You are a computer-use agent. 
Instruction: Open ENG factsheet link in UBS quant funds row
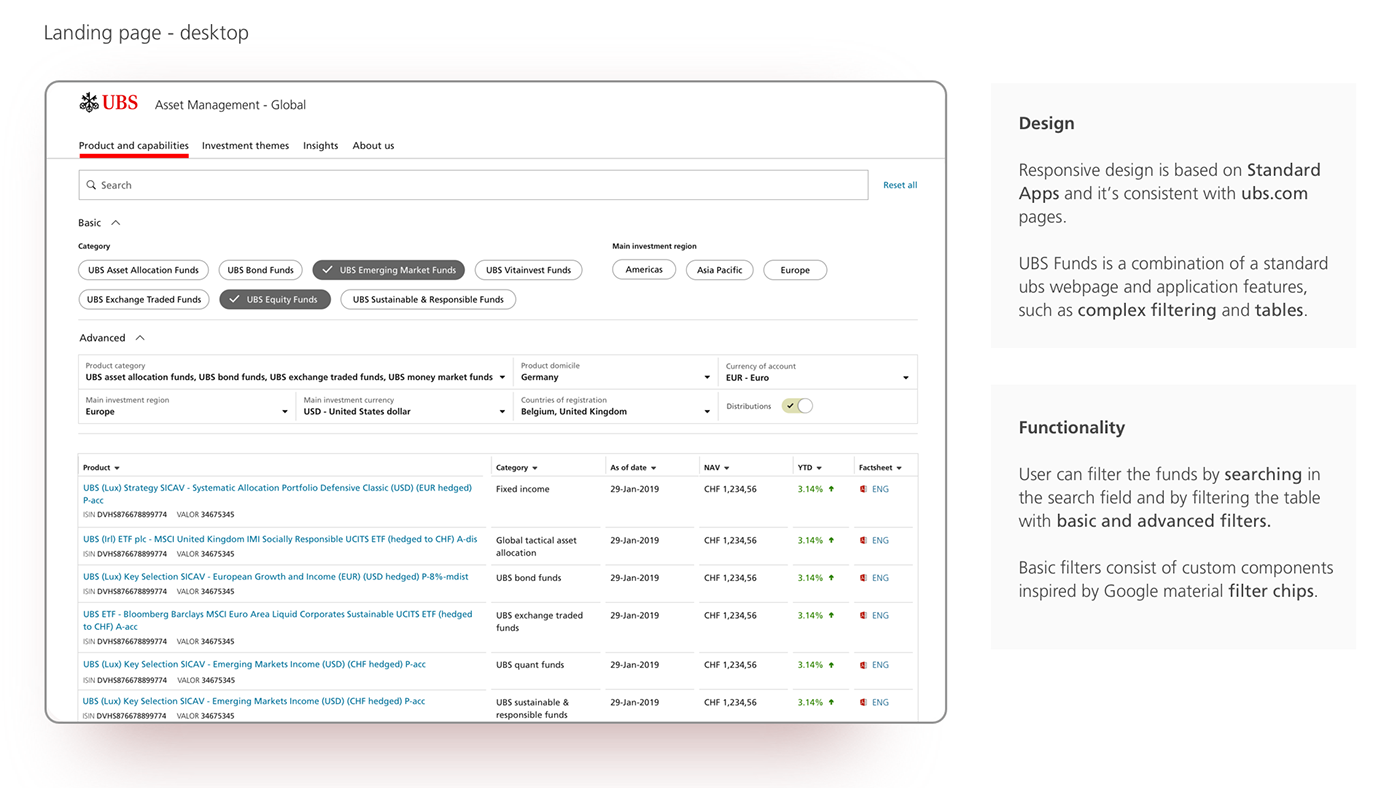tap(880, 665)
